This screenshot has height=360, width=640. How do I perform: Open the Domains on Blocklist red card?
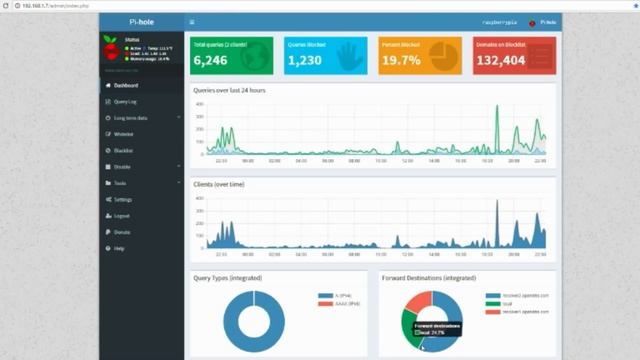point(514,56)
